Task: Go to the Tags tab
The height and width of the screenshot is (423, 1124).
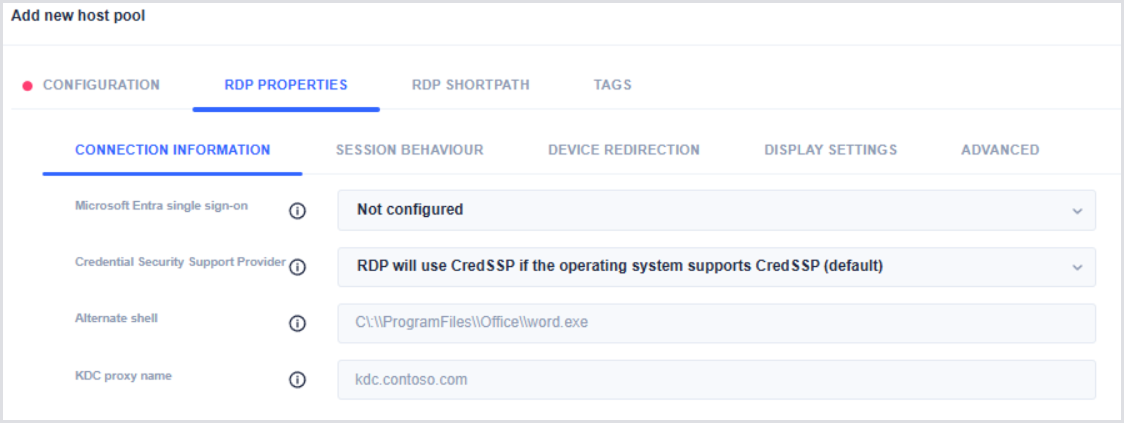Action: (x=612, y=85)
